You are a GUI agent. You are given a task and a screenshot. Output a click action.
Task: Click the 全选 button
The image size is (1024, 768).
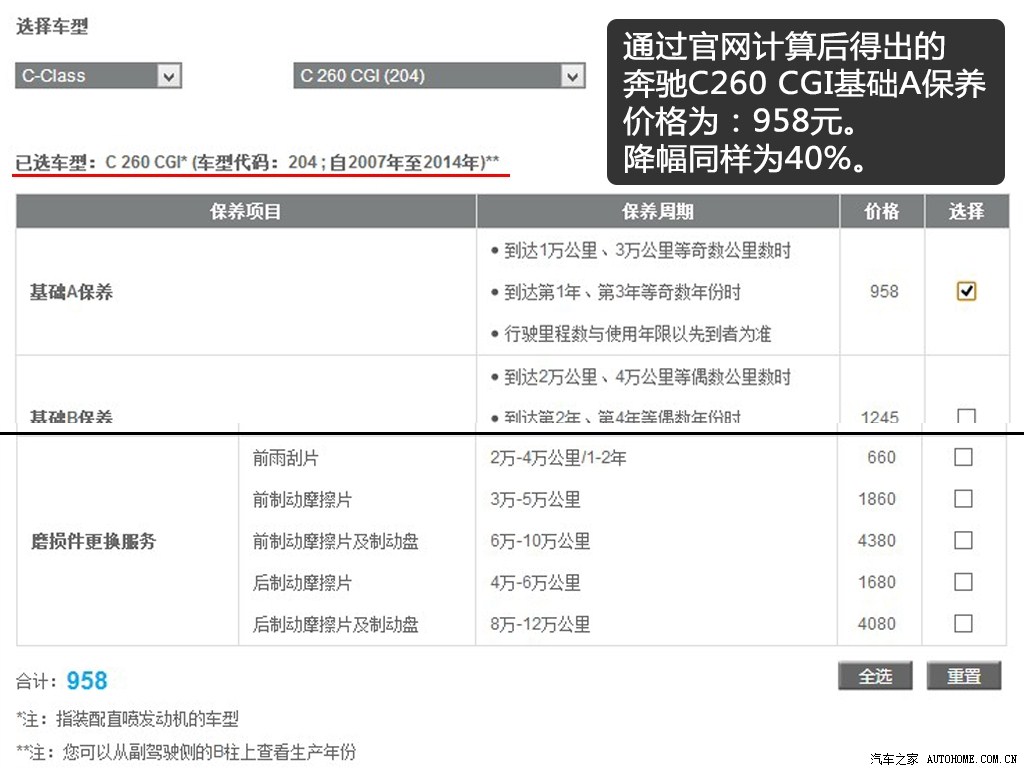[875, 676]
